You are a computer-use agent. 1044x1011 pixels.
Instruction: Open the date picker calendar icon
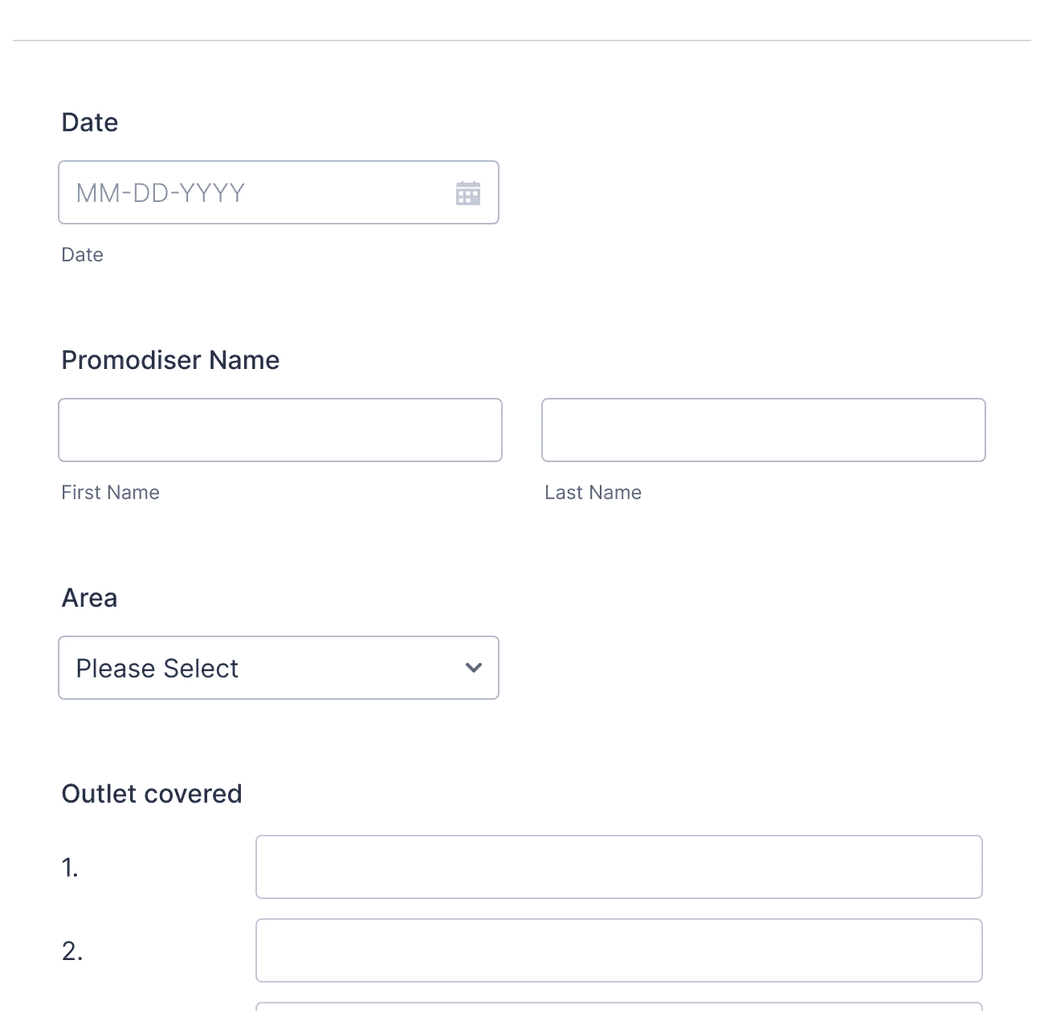click(468, 192)
